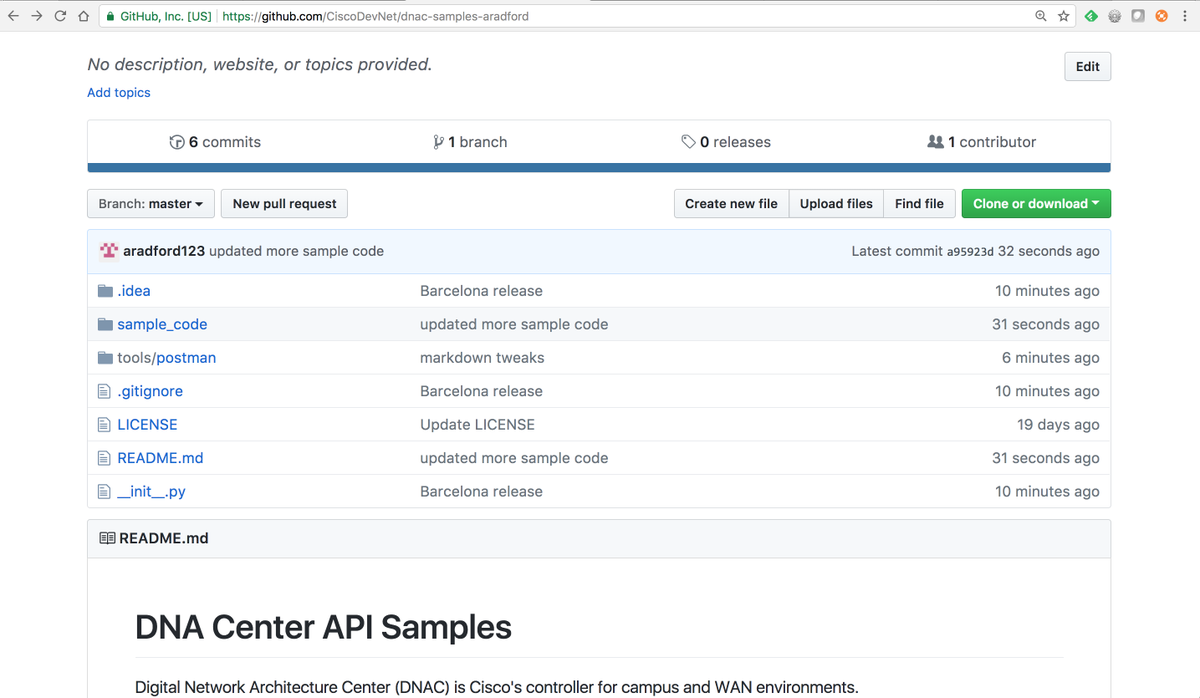This screenshot has width=1200, height=698.
Task: Click the Upload files button
Action: (x=836, y=204)
